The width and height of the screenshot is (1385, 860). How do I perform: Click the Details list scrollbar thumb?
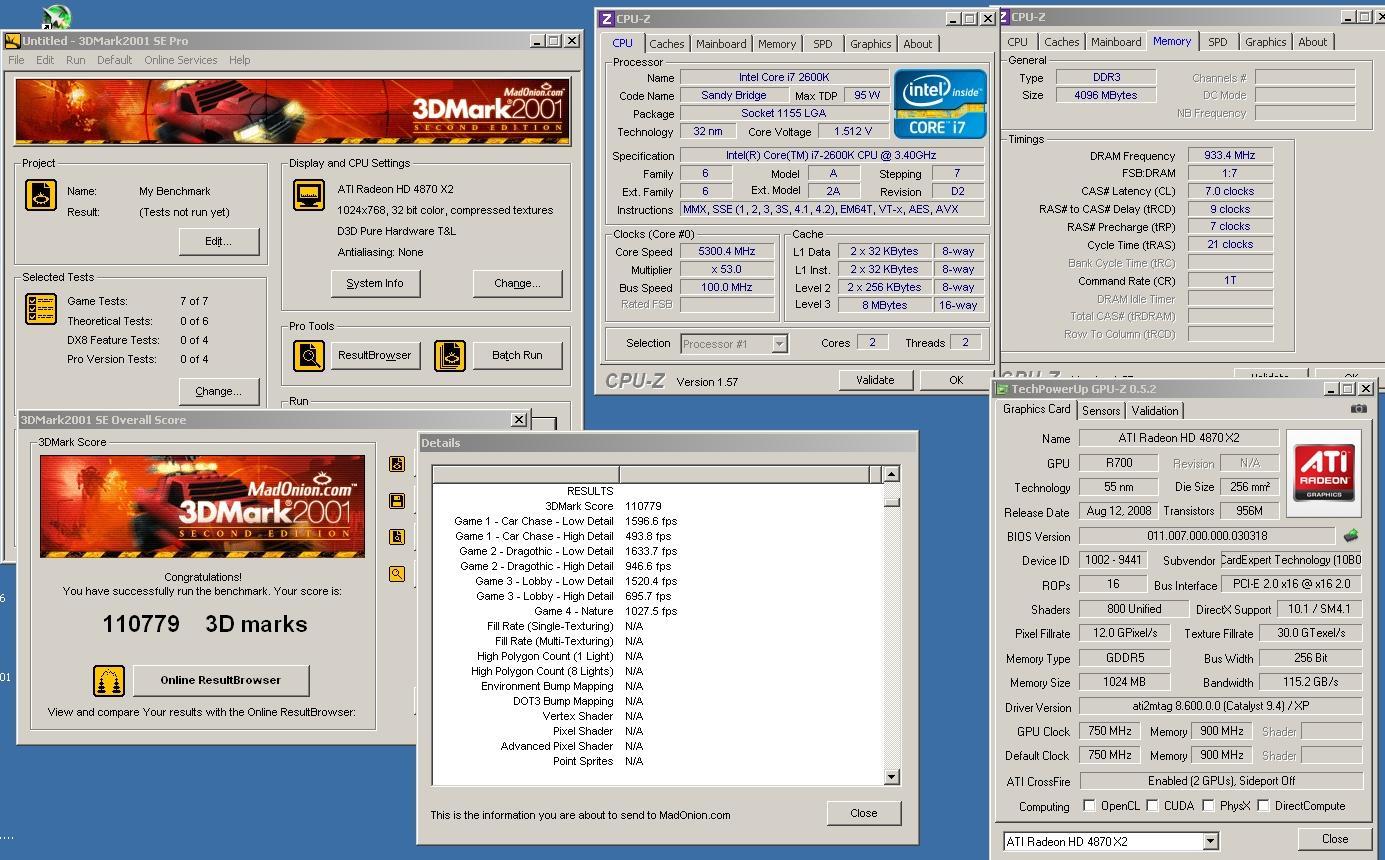(891, 501)
